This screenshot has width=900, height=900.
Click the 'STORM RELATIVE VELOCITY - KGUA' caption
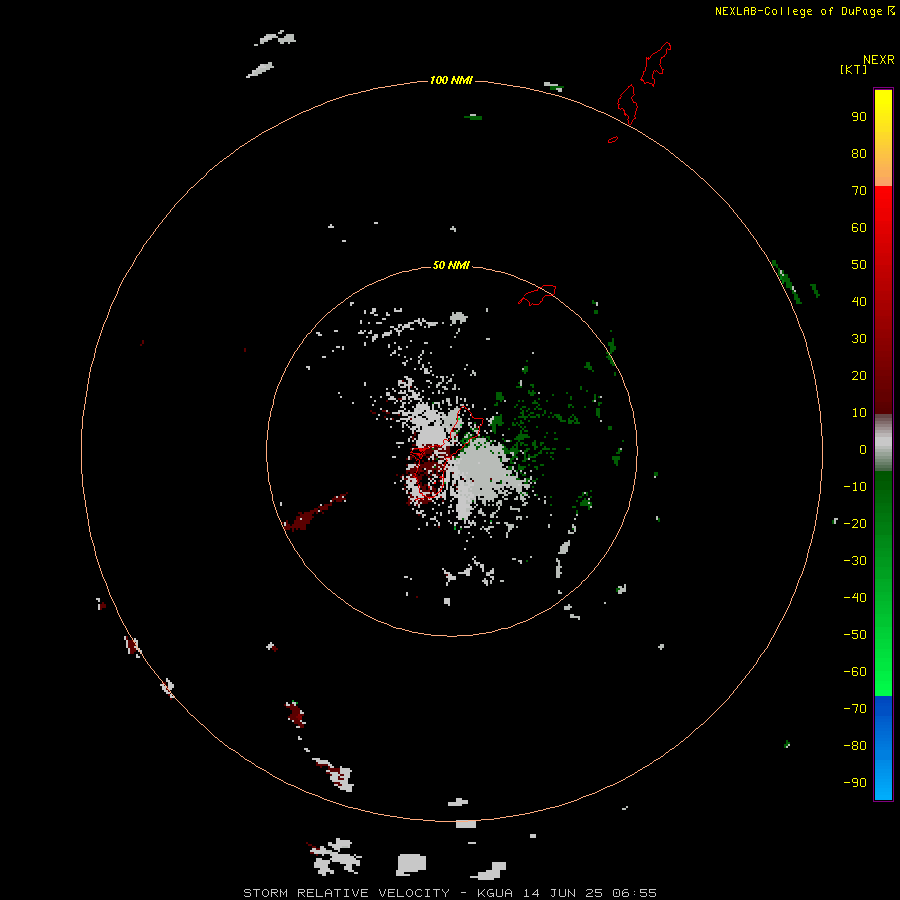point(379,893)
